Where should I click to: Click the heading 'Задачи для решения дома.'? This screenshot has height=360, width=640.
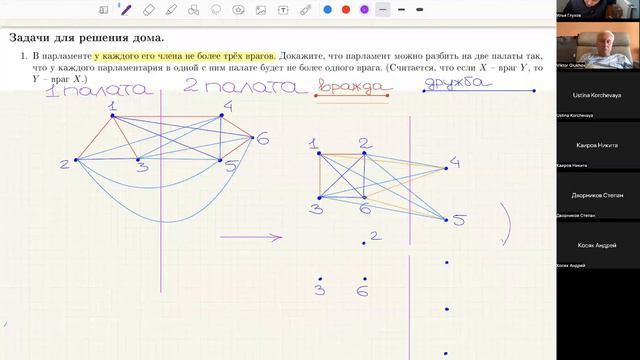tap(87, 38)
